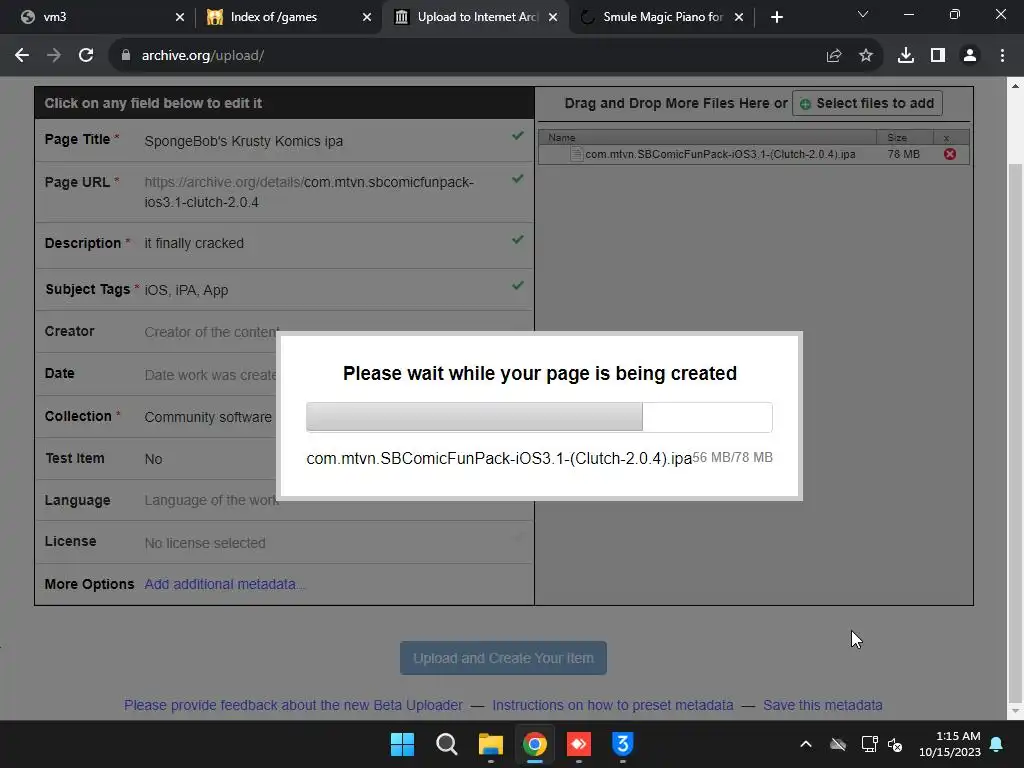Click the browser forward arrow

[x=54, y=56]
